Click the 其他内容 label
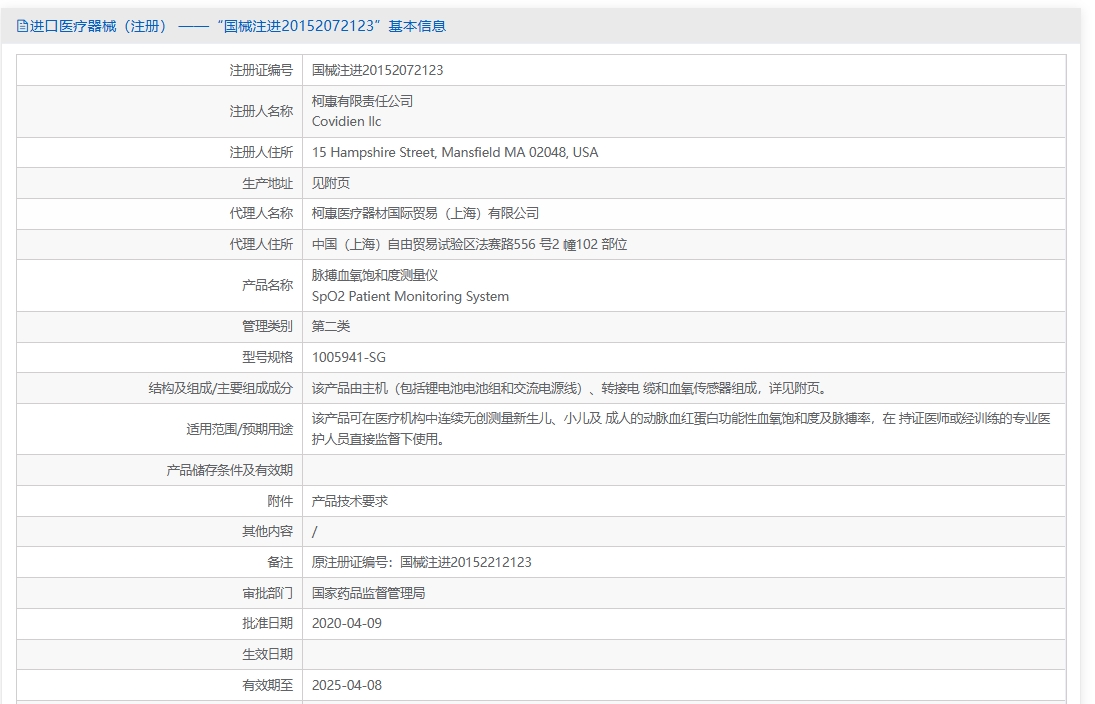This screenshot has height=704, width=1095. pos(267,532)
